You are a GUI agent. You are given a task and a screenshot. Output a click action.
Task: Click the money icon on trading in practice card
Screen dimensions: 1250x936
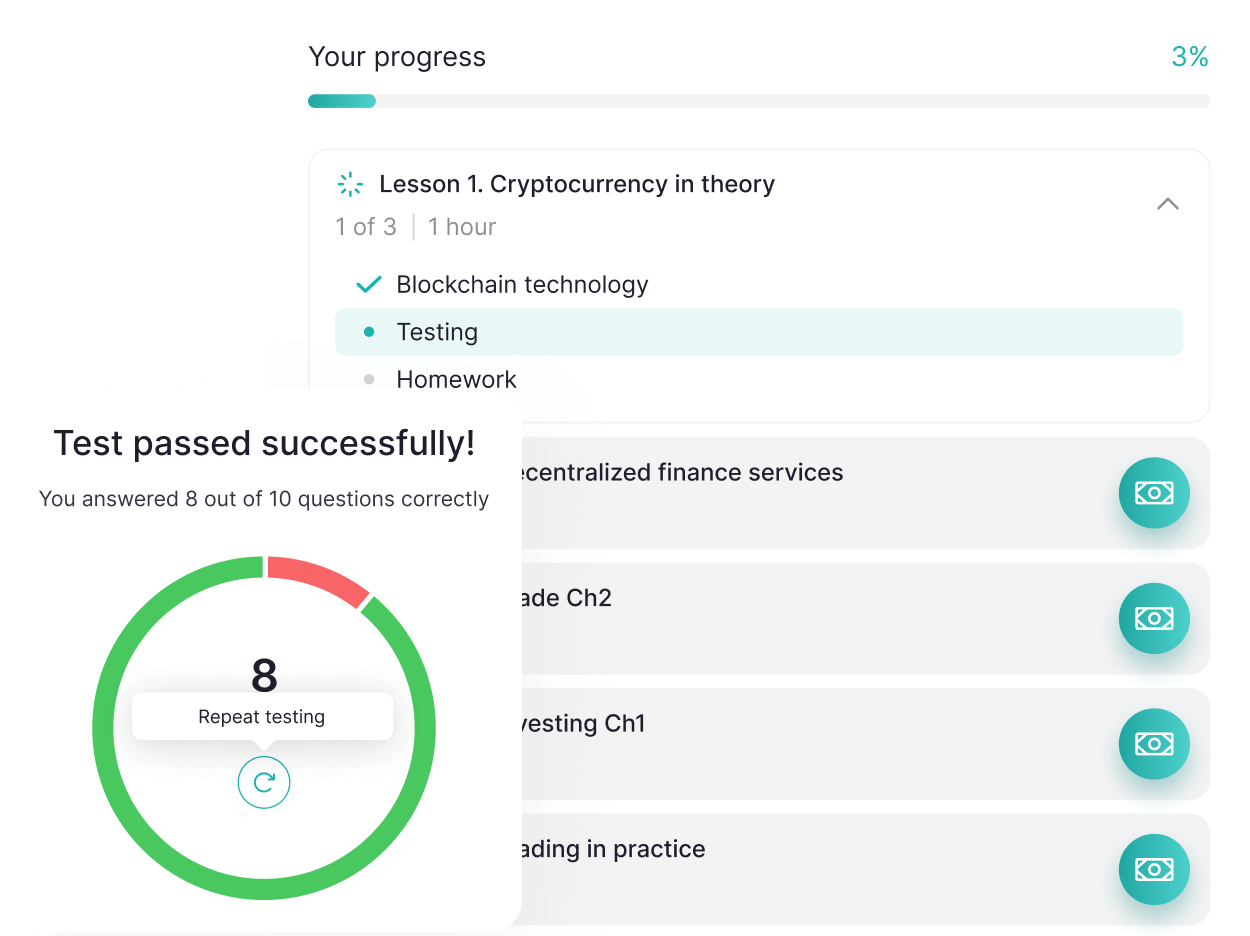(1154, 870)
